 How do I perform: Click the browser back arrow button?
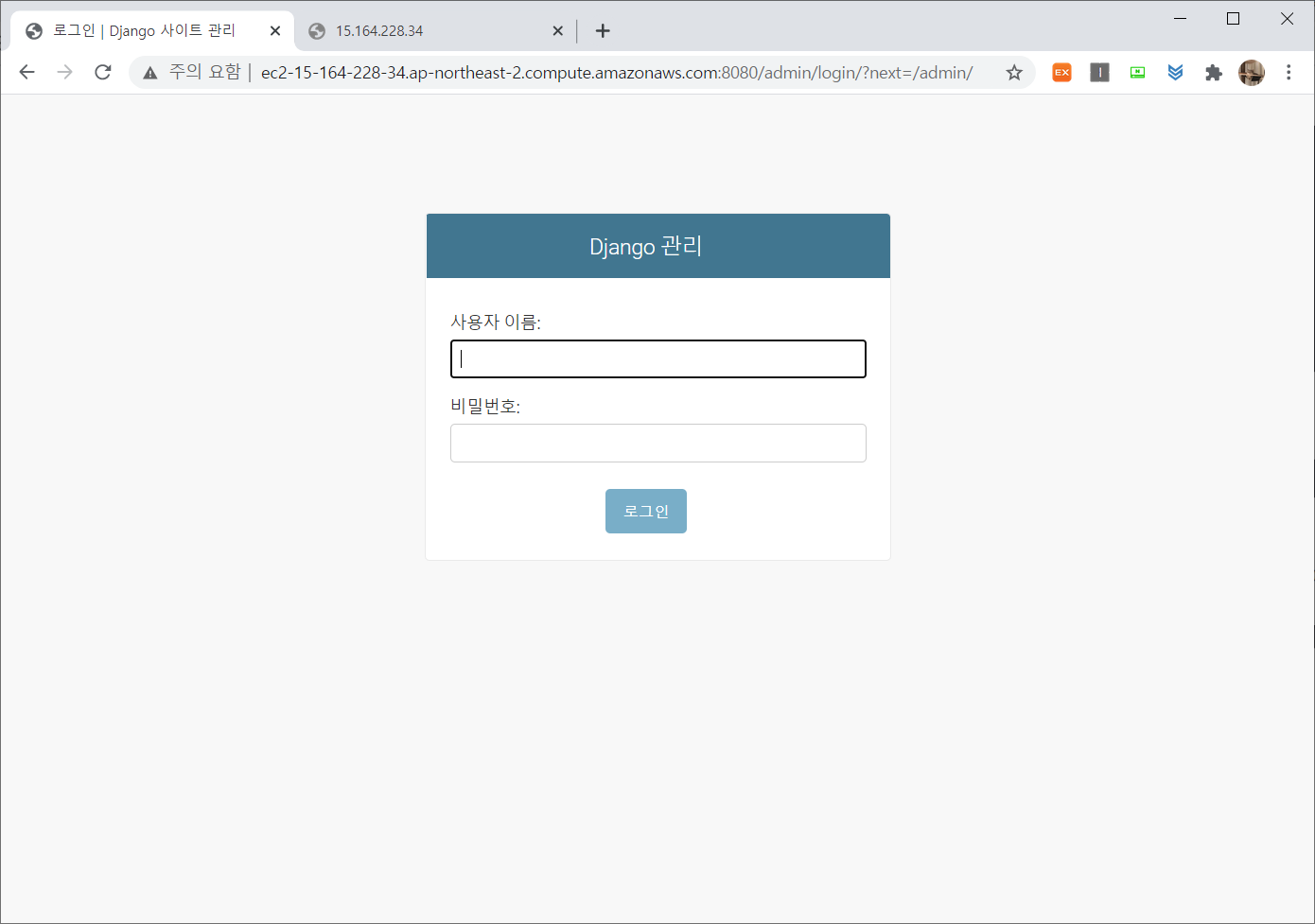coord(26,73)
